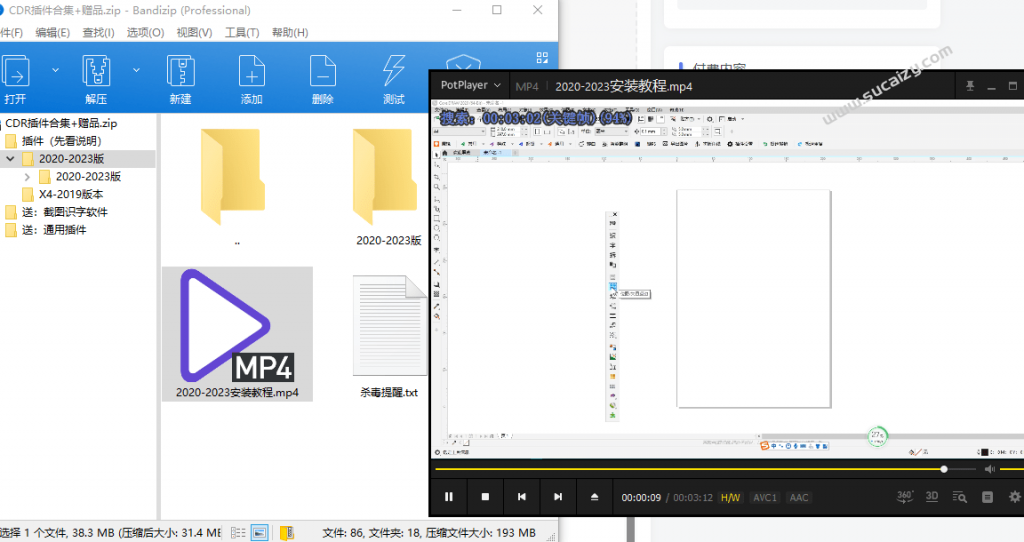Stop the video playback
The image size is (1024, 542).
tap(485, 497)
